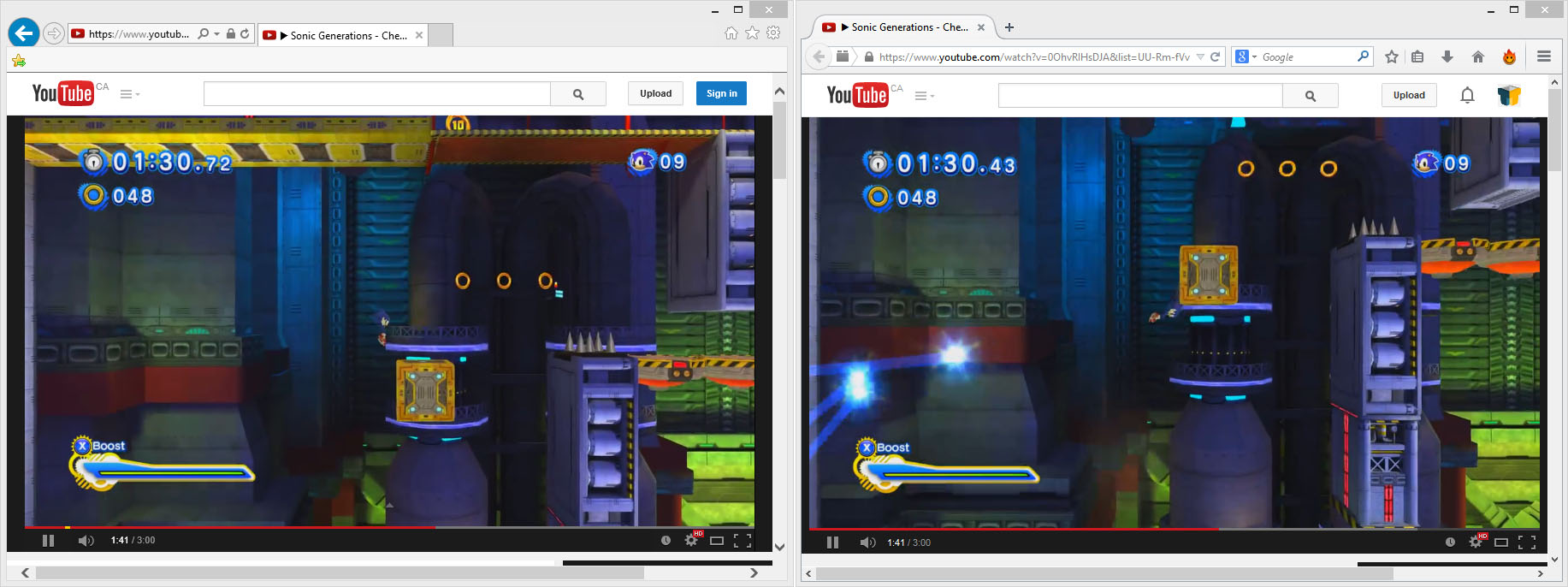The height and width of the screenshot is (587, 1568).
Task: Click Upload on YouTube in Internet Explorer
Action: (x=656, y=93)
